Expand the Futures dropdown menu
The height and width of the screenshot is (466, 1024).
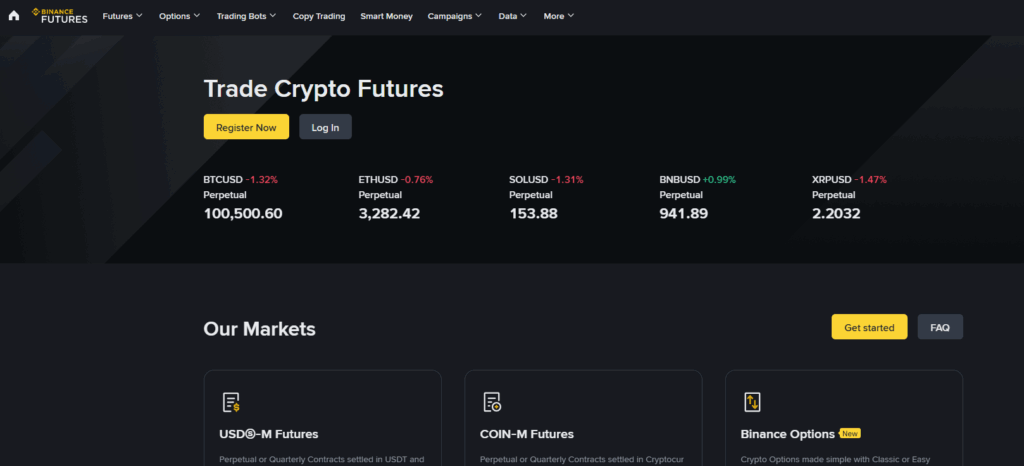(x=122, y=16)
